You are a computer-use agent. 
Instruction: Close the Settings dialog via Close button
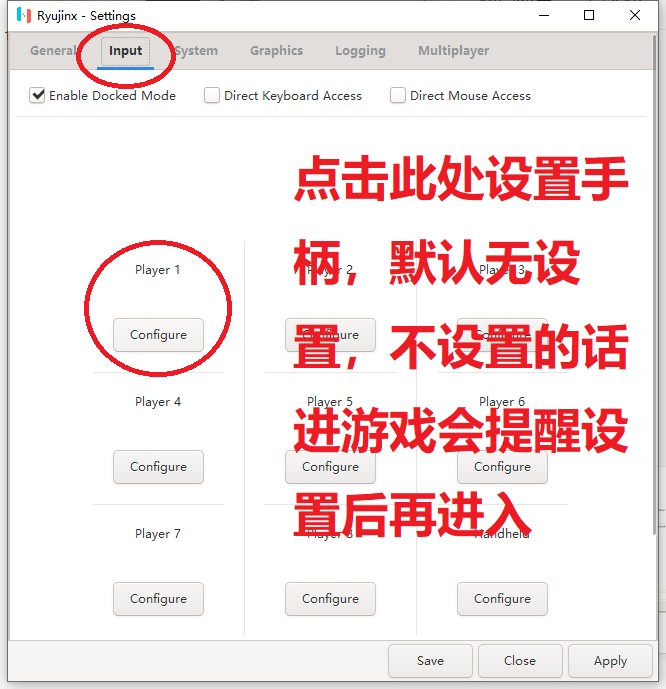tap(520, 661)
